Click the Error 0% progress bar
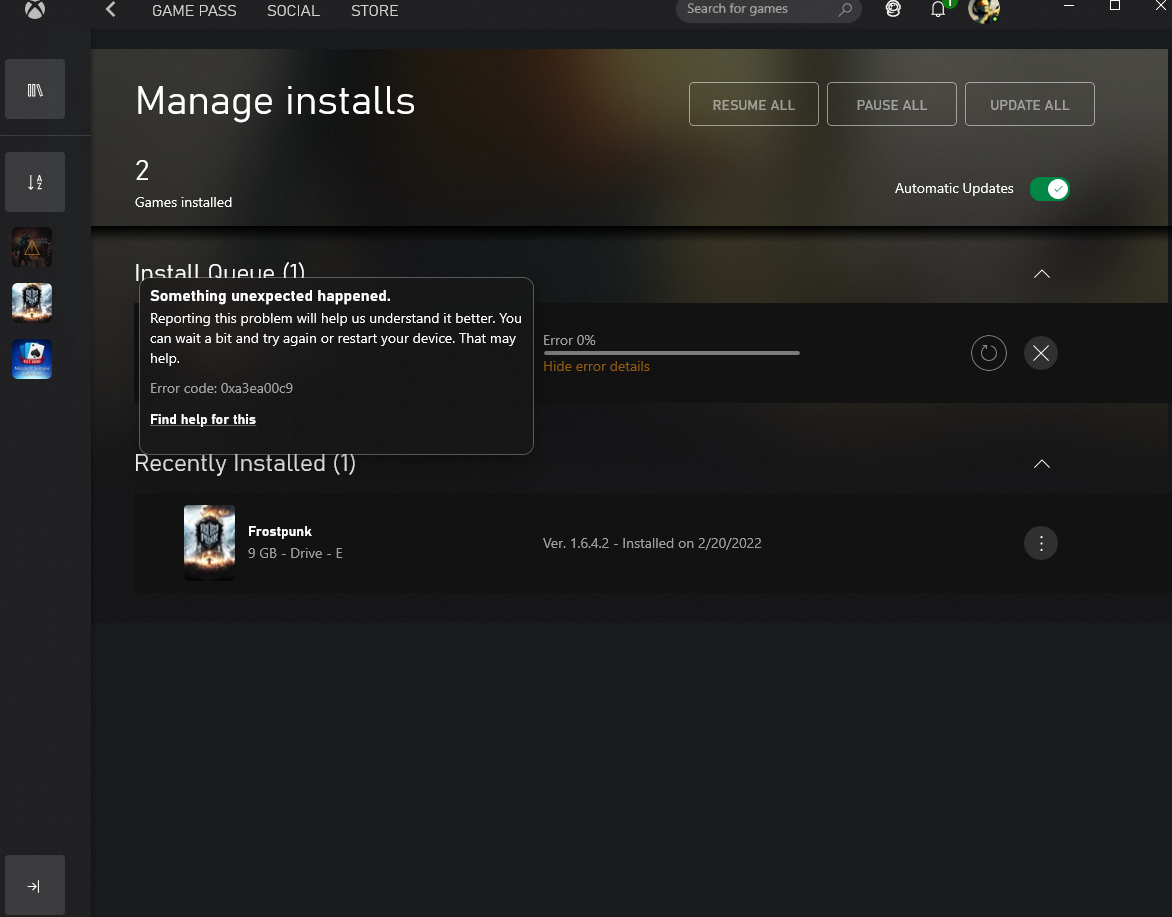The image size is (1172, 917). coord(671,353)
